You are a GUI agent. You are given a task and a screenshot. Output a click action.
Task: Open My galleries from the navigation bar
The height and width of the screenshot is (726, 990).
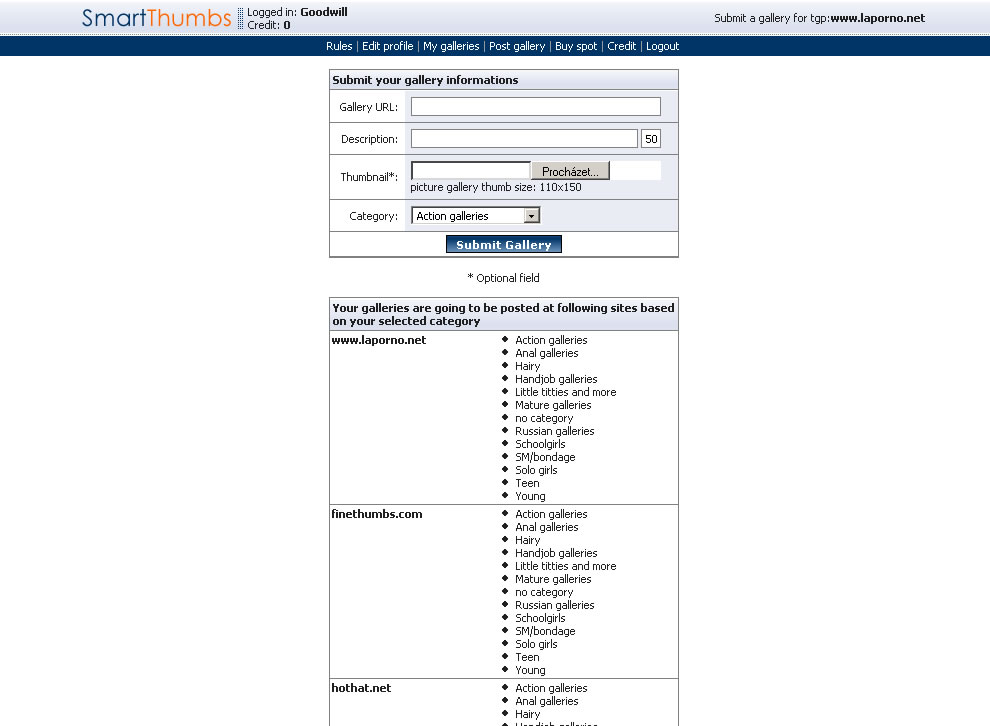tap(451, 46)
